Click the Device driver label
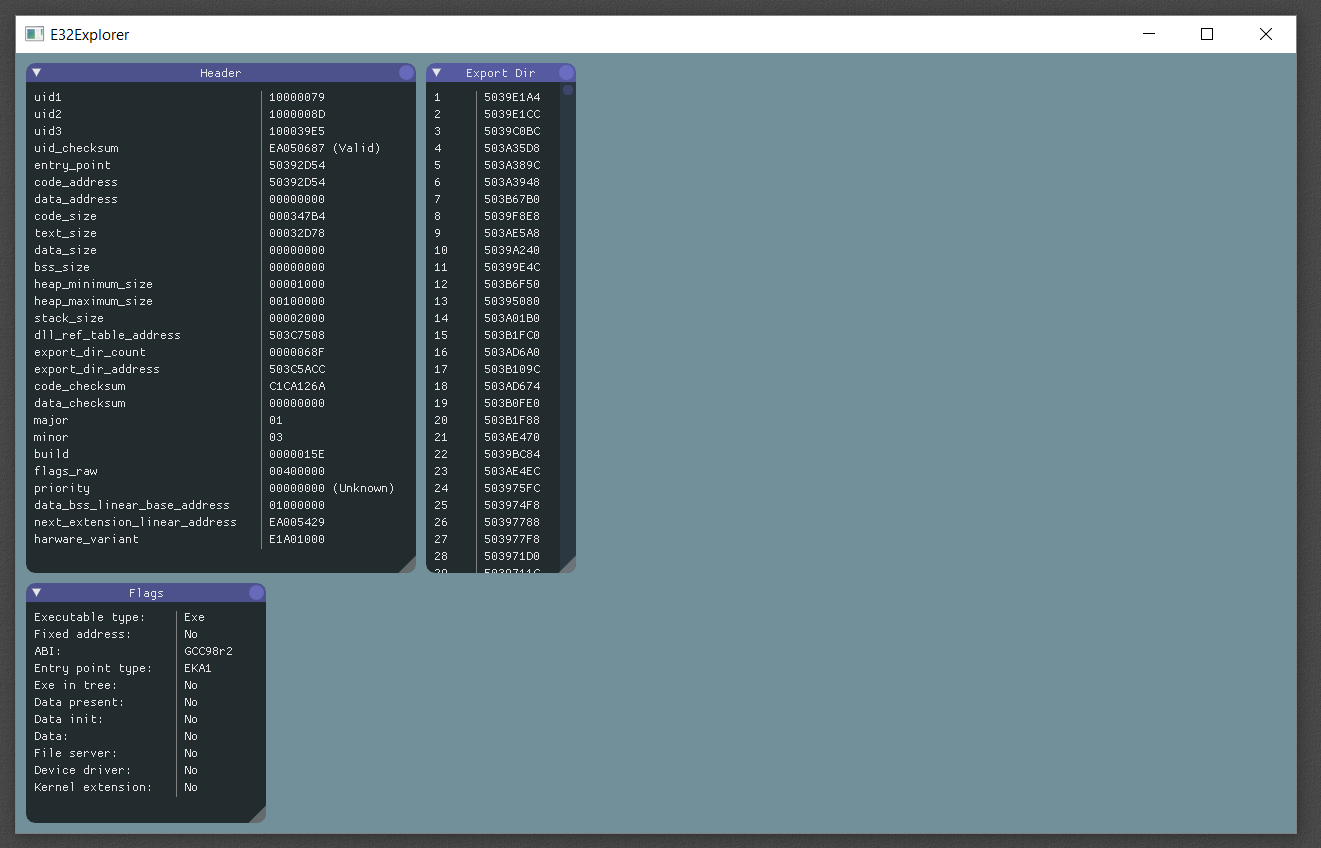Image resolution: width=1321 pixels, height=848 pixels. coord(83,770)
